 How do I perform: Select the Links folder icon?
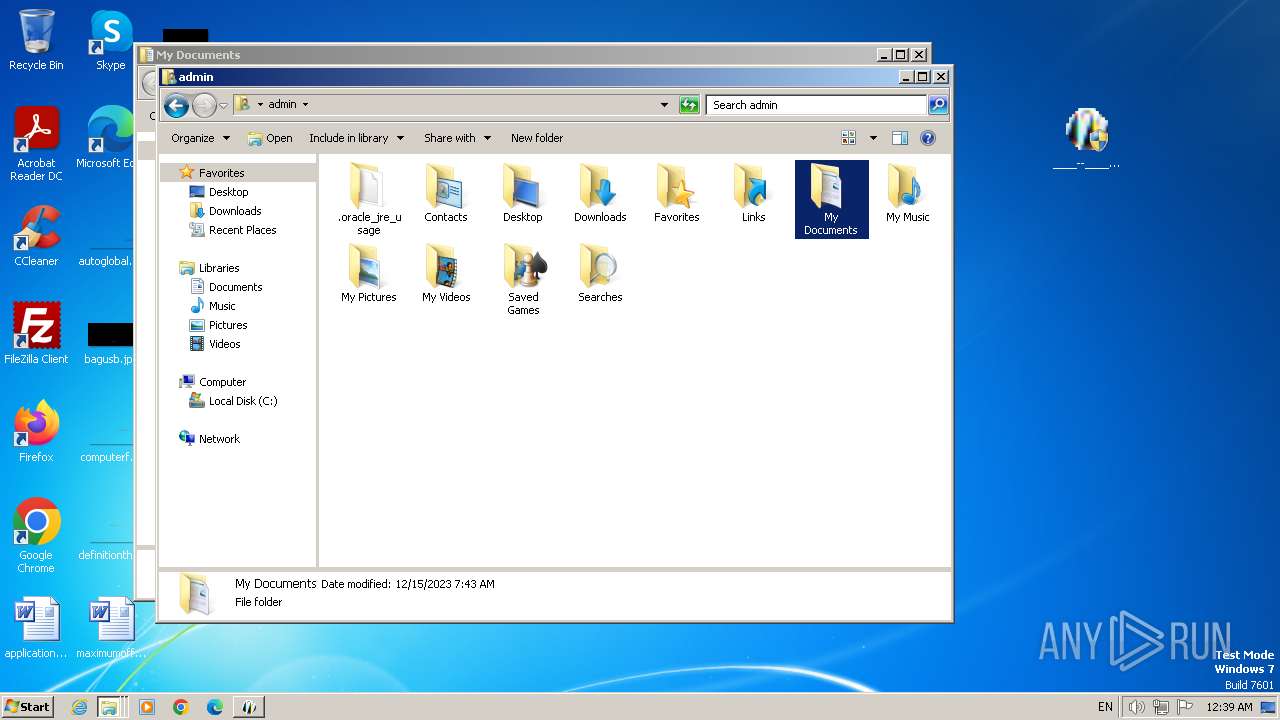pyautogui.click(x=754, y=193)
